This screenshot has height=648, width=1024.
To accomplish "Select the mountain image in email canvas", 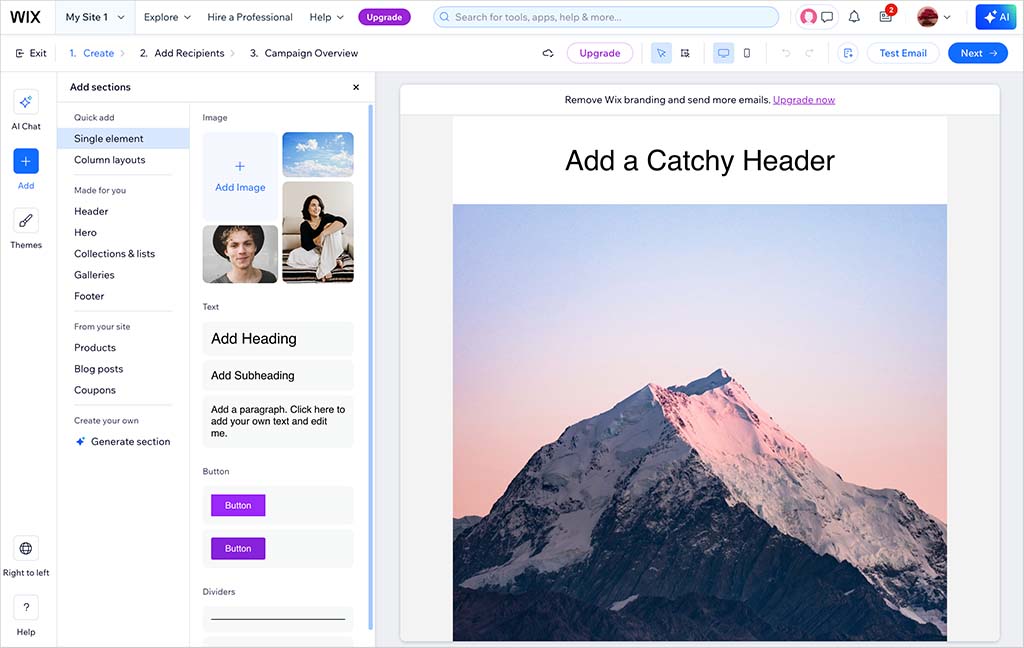I will pyautogui.click(x=699, y=423).
